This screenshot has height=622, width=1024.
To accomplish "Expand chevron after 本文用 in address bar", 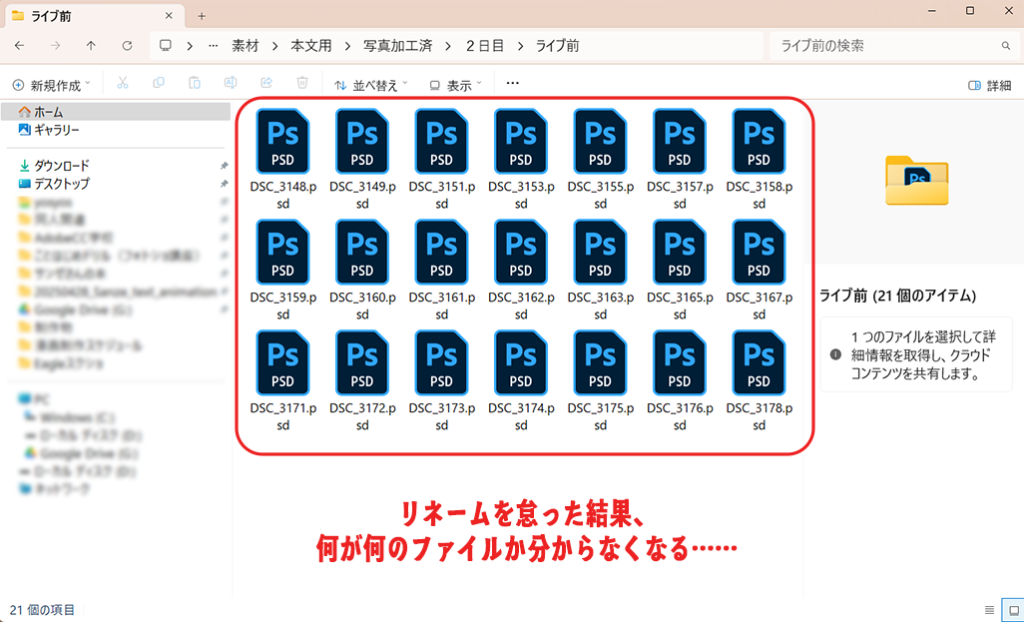I will (348, 46).
